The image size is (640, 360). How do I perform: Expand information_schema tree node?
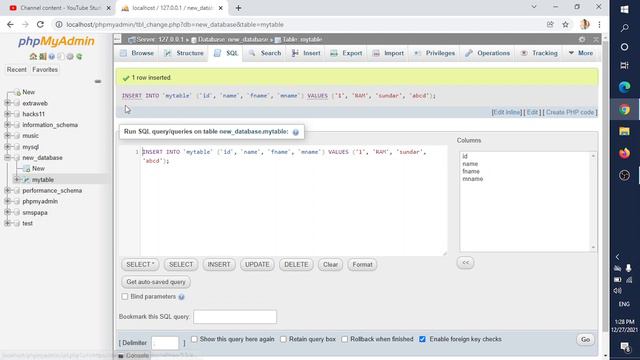7,125
